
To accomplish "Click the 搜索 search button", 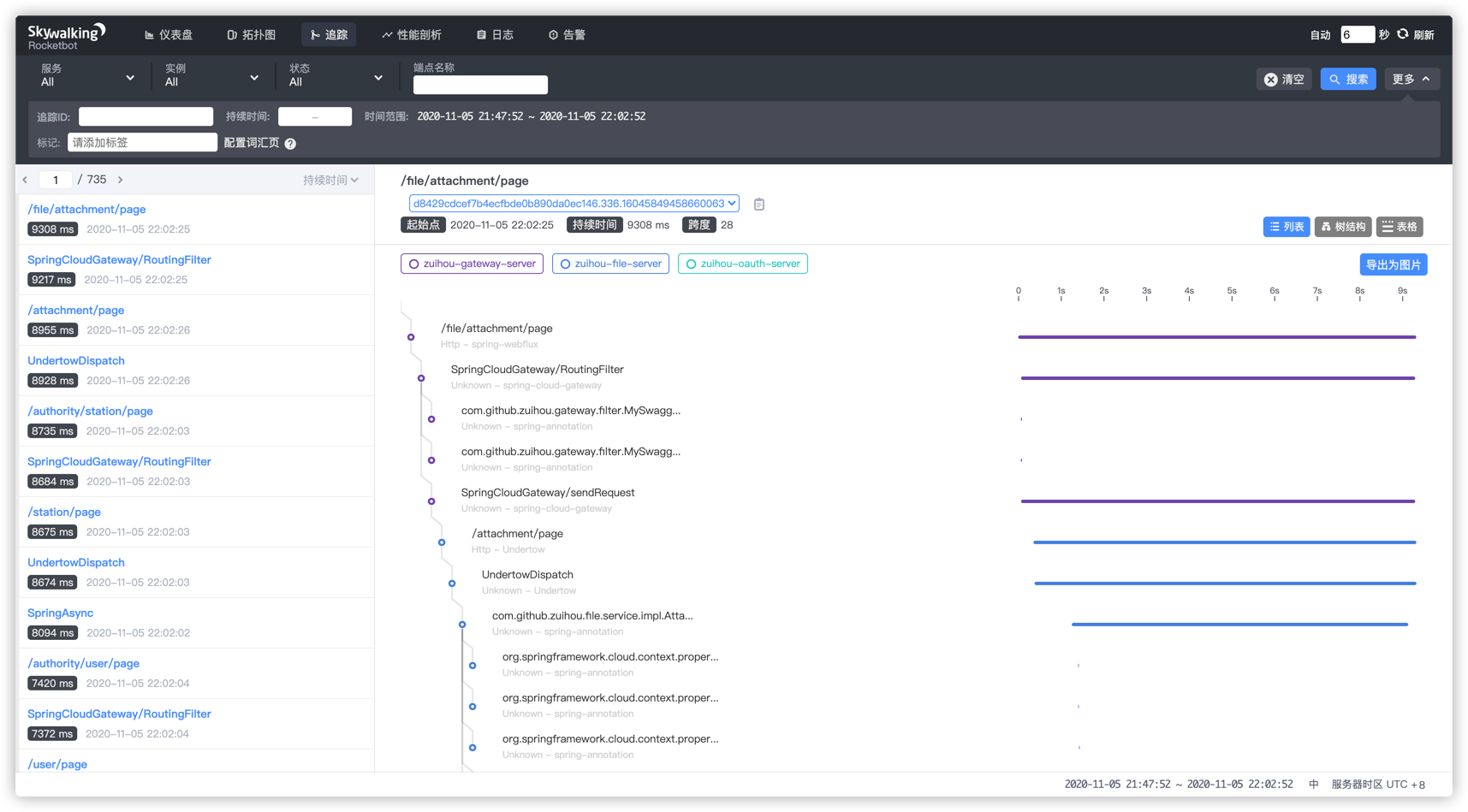I will 1348,80.
